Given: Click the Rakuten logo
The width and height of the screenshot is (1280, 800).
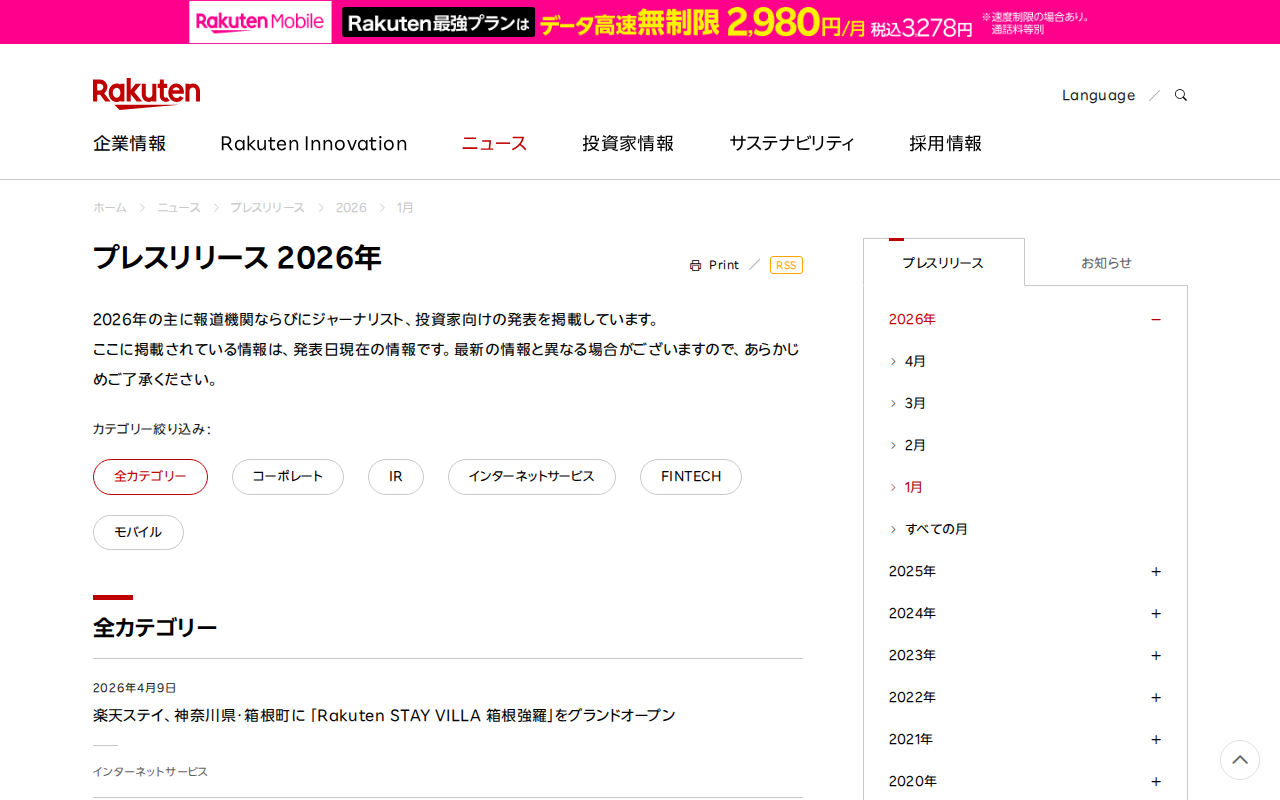Looking at the screenshot, I should click(146, 93).
